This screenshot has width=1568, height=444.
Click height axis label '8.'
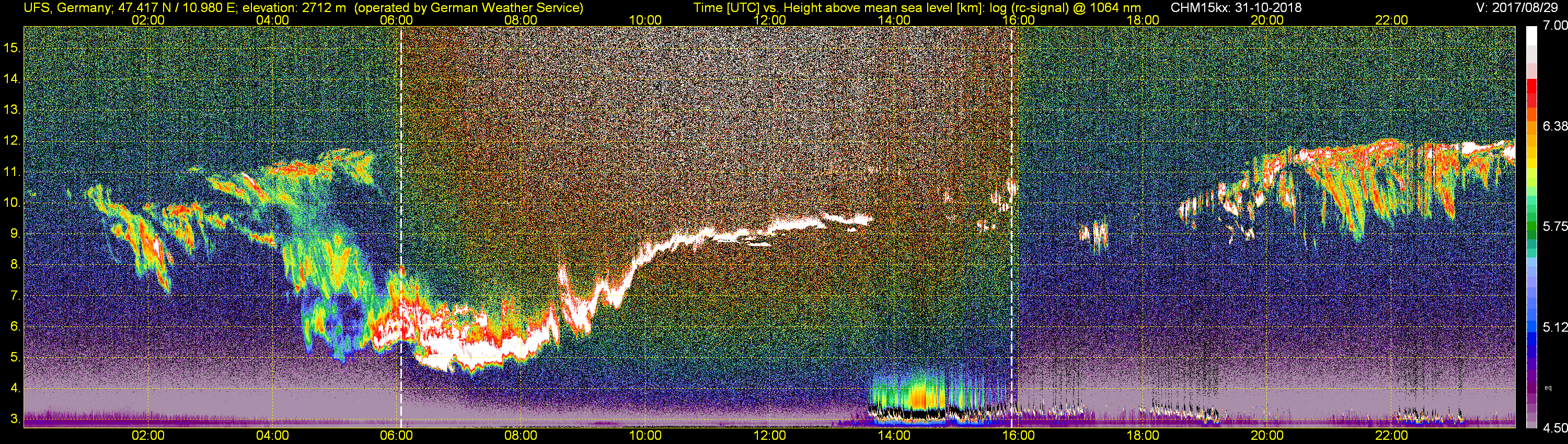tap(16, 265)
